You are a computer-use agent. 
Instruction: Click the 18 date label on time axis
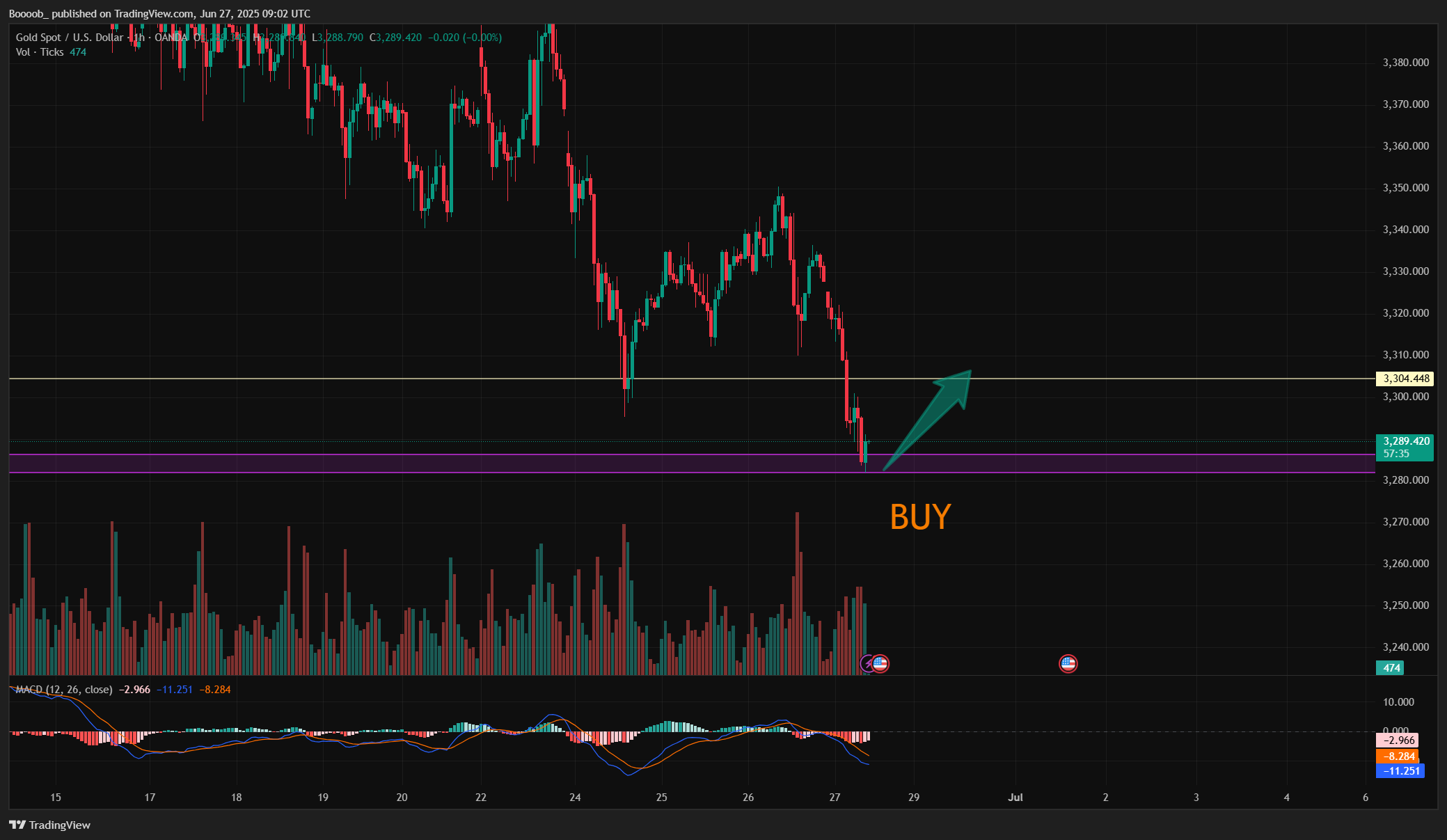tap(237, 798)
